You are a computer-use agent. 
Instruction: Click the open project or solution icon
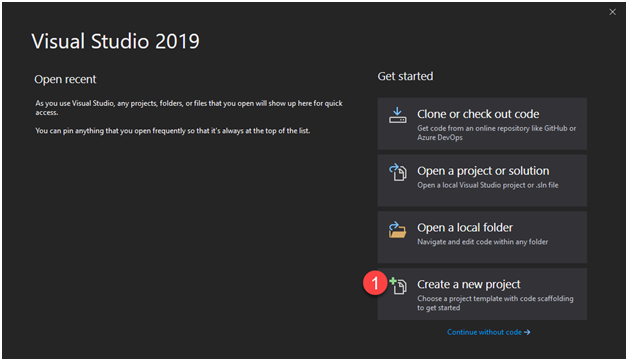(398, 172)
